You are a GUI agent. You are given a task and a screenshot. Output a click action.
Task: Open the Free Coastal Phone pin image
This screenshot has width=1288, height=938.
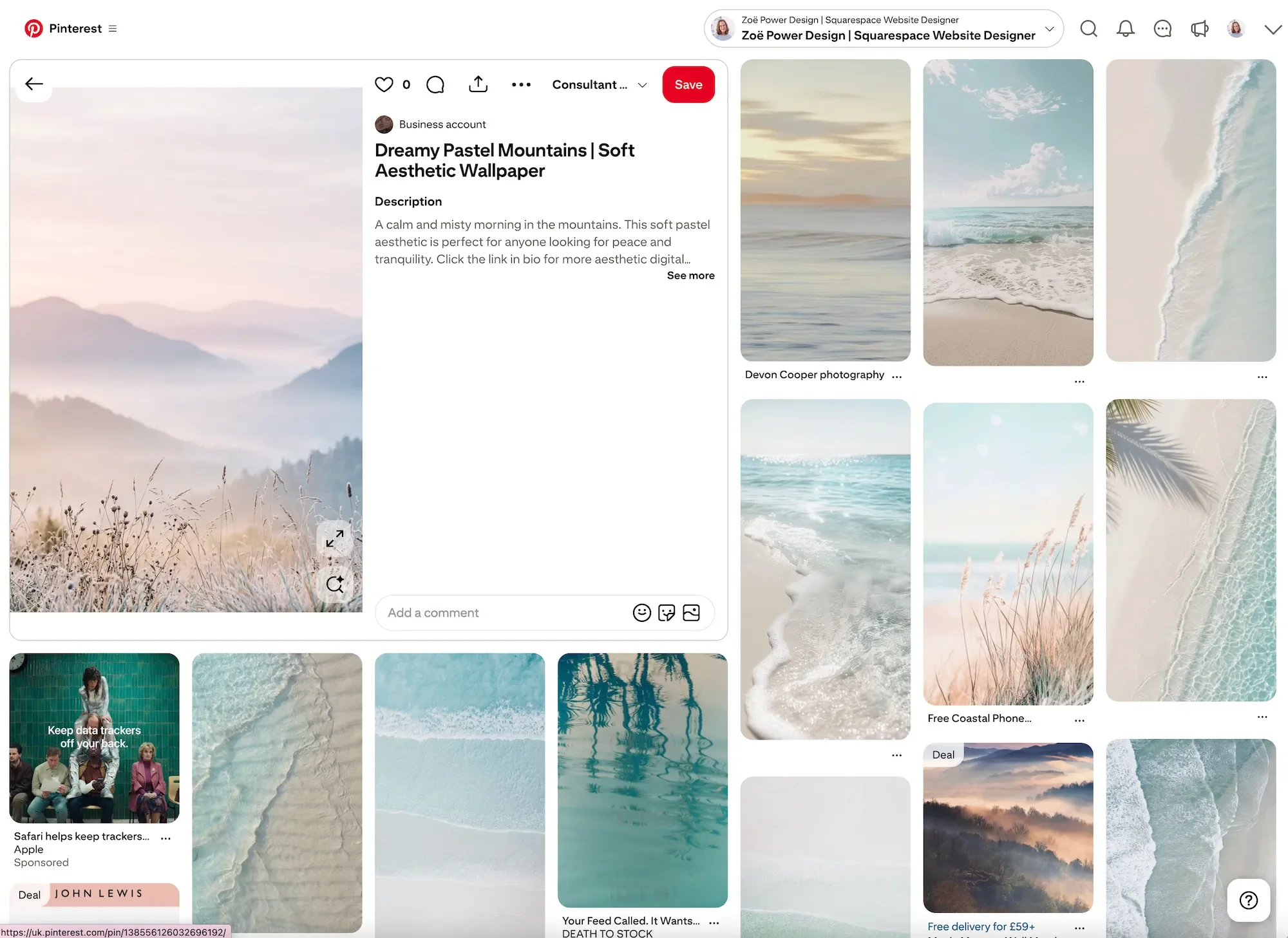coord(1008,554)
